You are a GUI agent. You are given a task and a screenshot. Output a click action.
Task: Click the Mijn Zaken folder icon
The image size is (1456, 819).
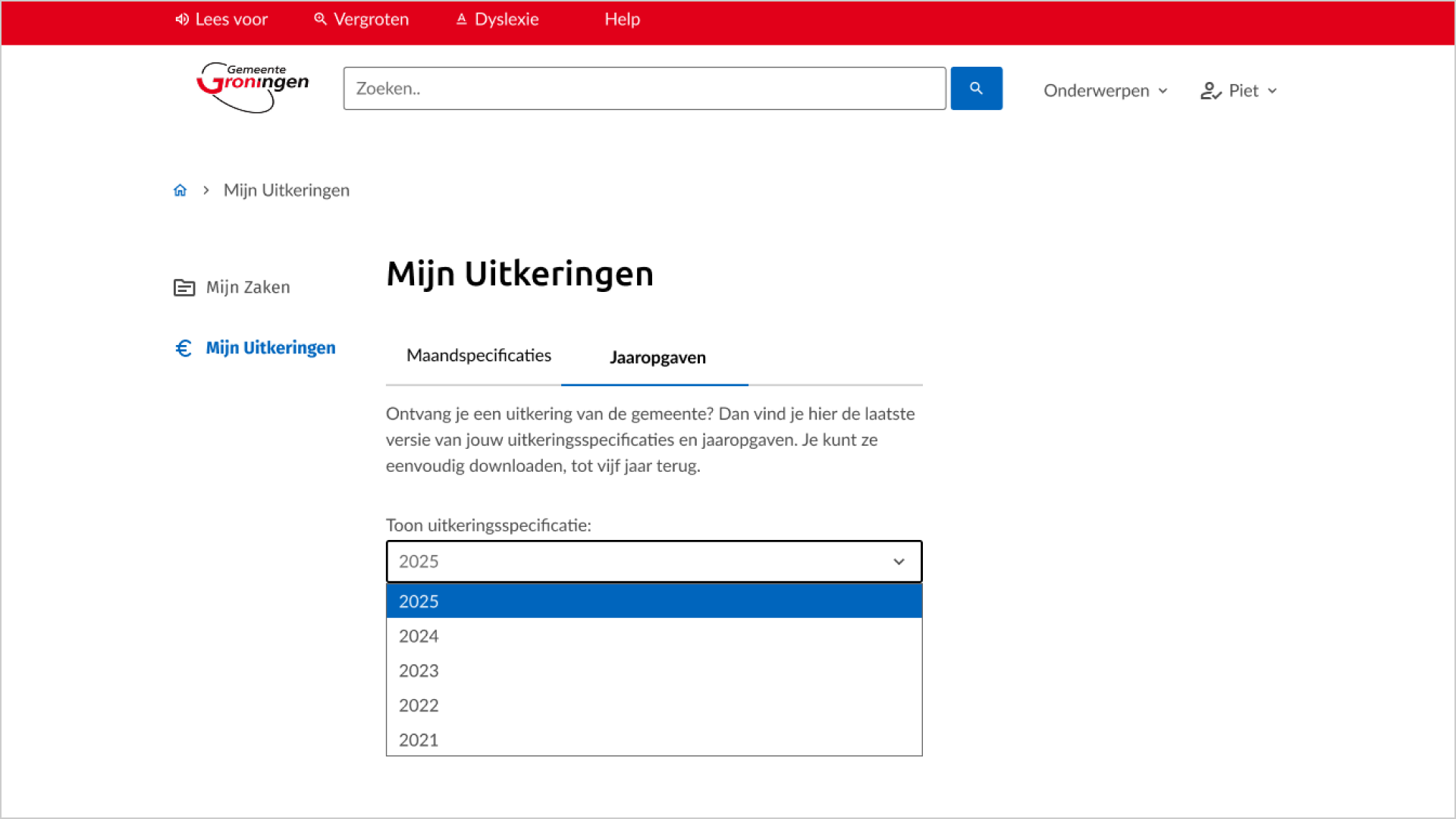coord(184,287)
